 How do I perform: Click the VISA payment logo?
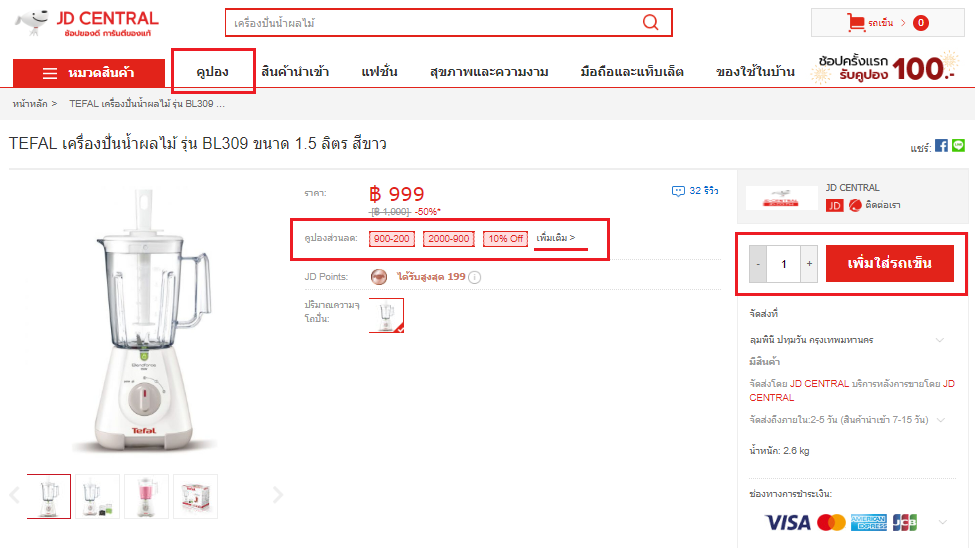coord(787,522)
